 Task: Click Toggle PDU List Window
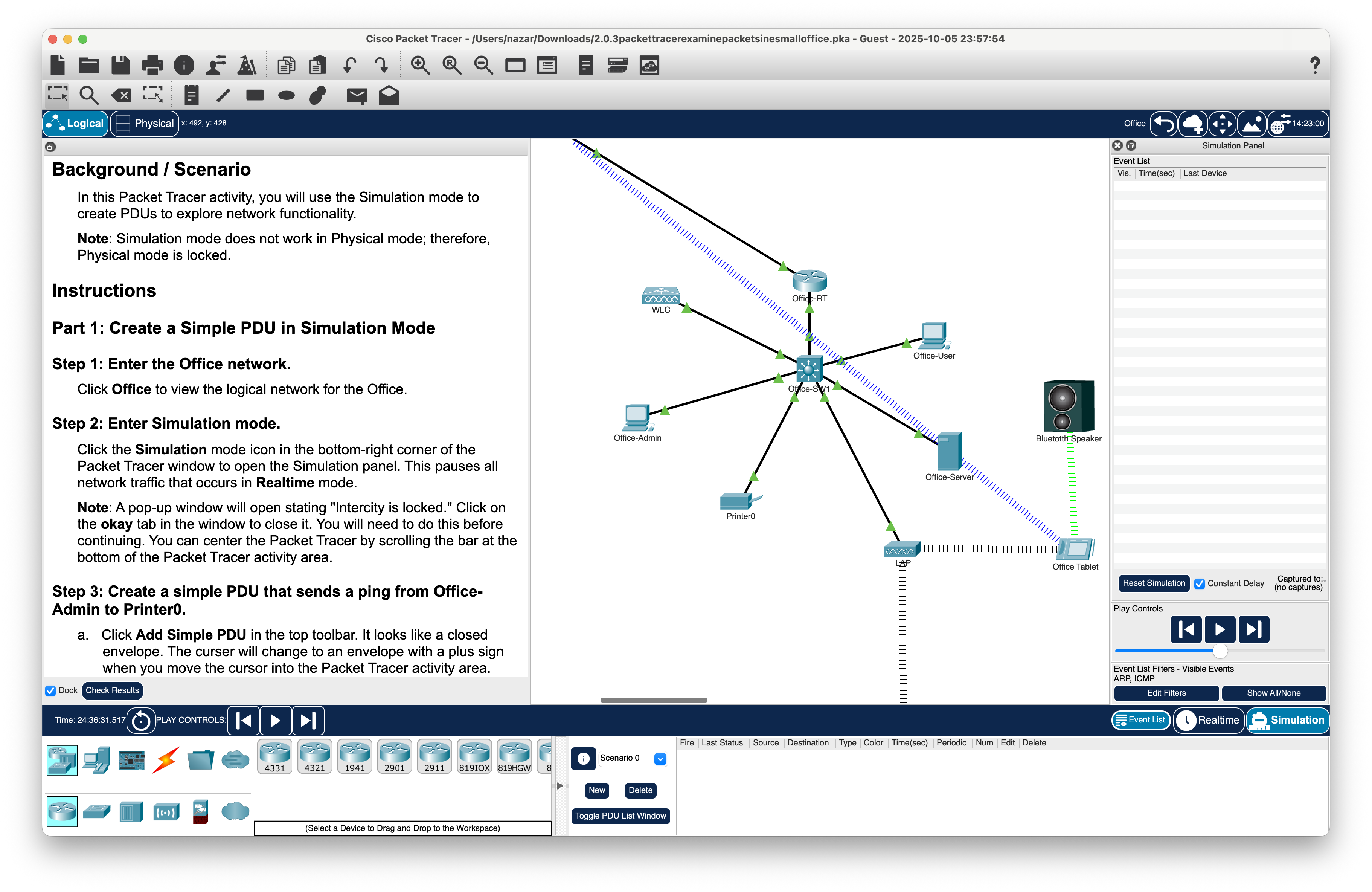pyautogui.click(x=620, y=816)
